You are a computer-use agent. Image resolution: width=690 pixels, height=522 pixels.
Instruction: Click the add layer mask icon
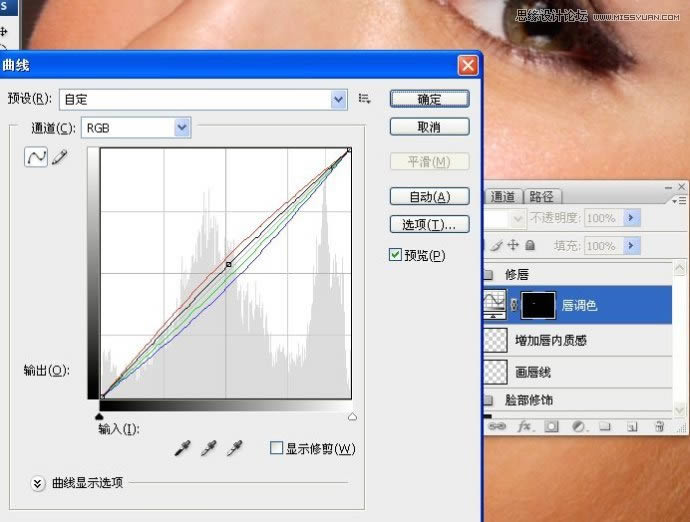[x=550, y=426]
